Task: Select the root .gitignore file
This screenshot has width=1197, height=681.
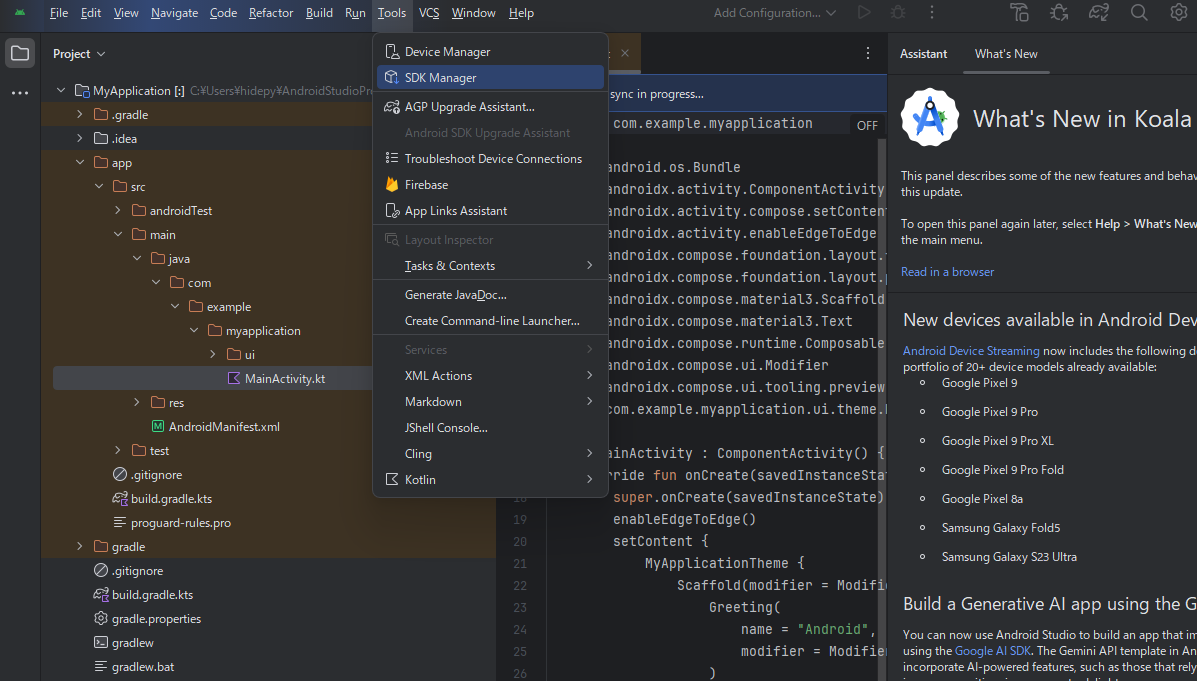Action: pos(137,570)
